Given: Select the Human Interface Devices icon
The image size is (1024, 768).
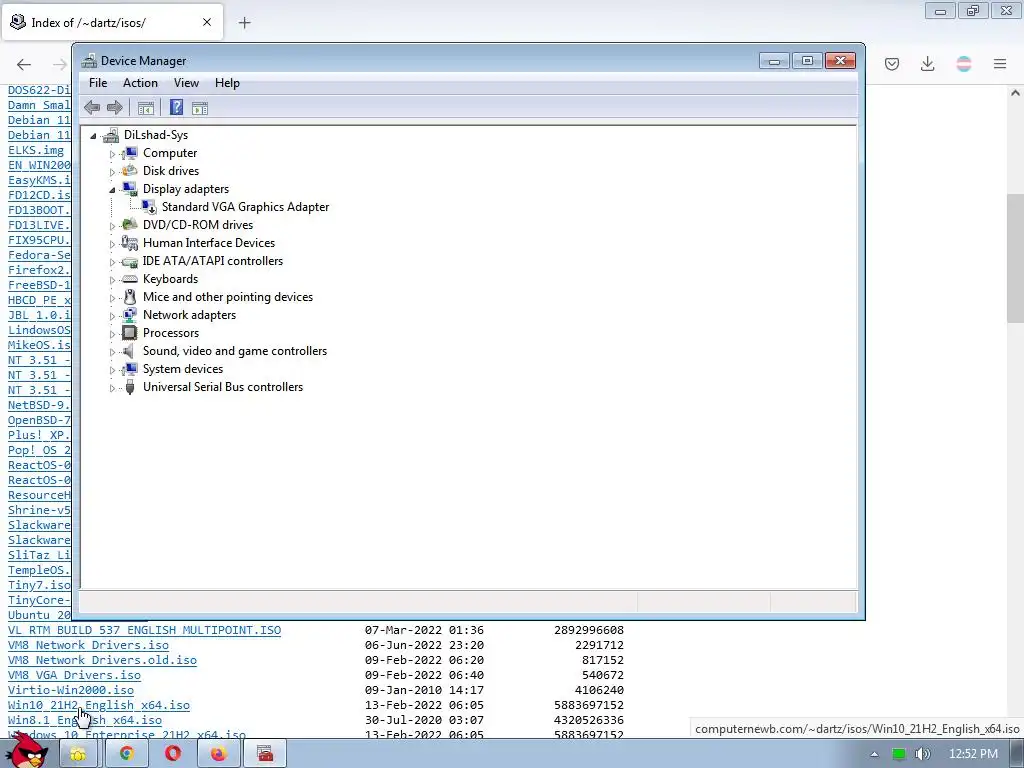Looking at the screenshot, I should click(130, 243).
